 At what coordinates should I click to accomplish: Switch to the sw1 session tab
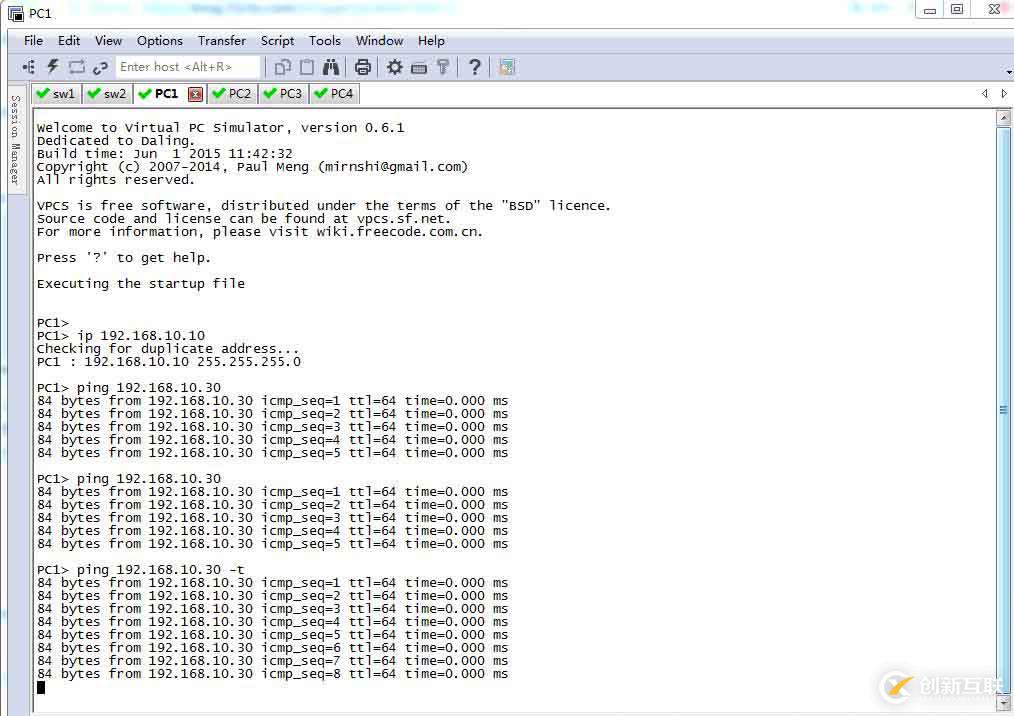point(56,94)
